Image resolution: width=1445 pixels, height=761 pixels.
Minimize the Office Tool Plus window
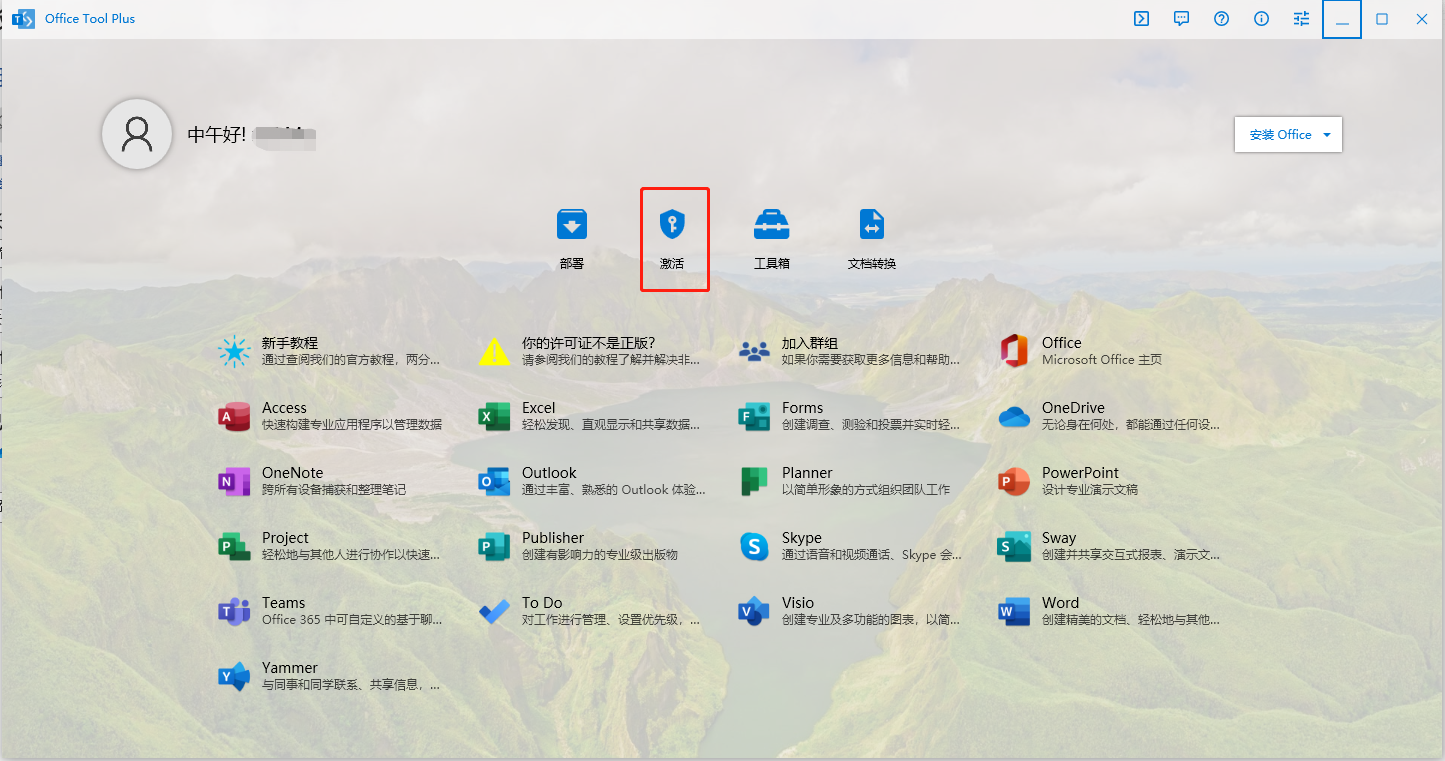1342,19
